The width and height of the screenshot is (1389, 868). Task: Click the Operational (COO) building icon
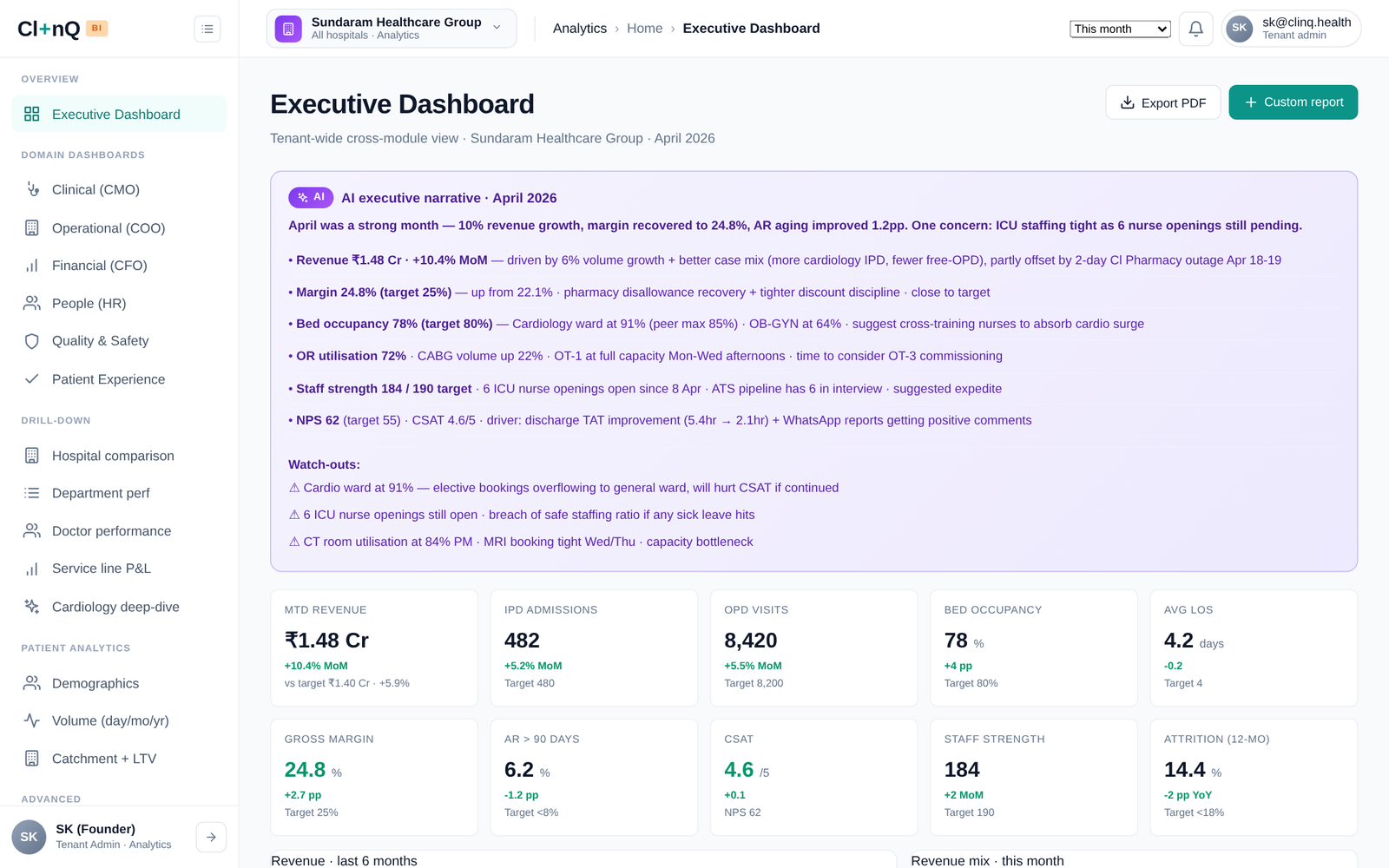(x=32, y=227)
